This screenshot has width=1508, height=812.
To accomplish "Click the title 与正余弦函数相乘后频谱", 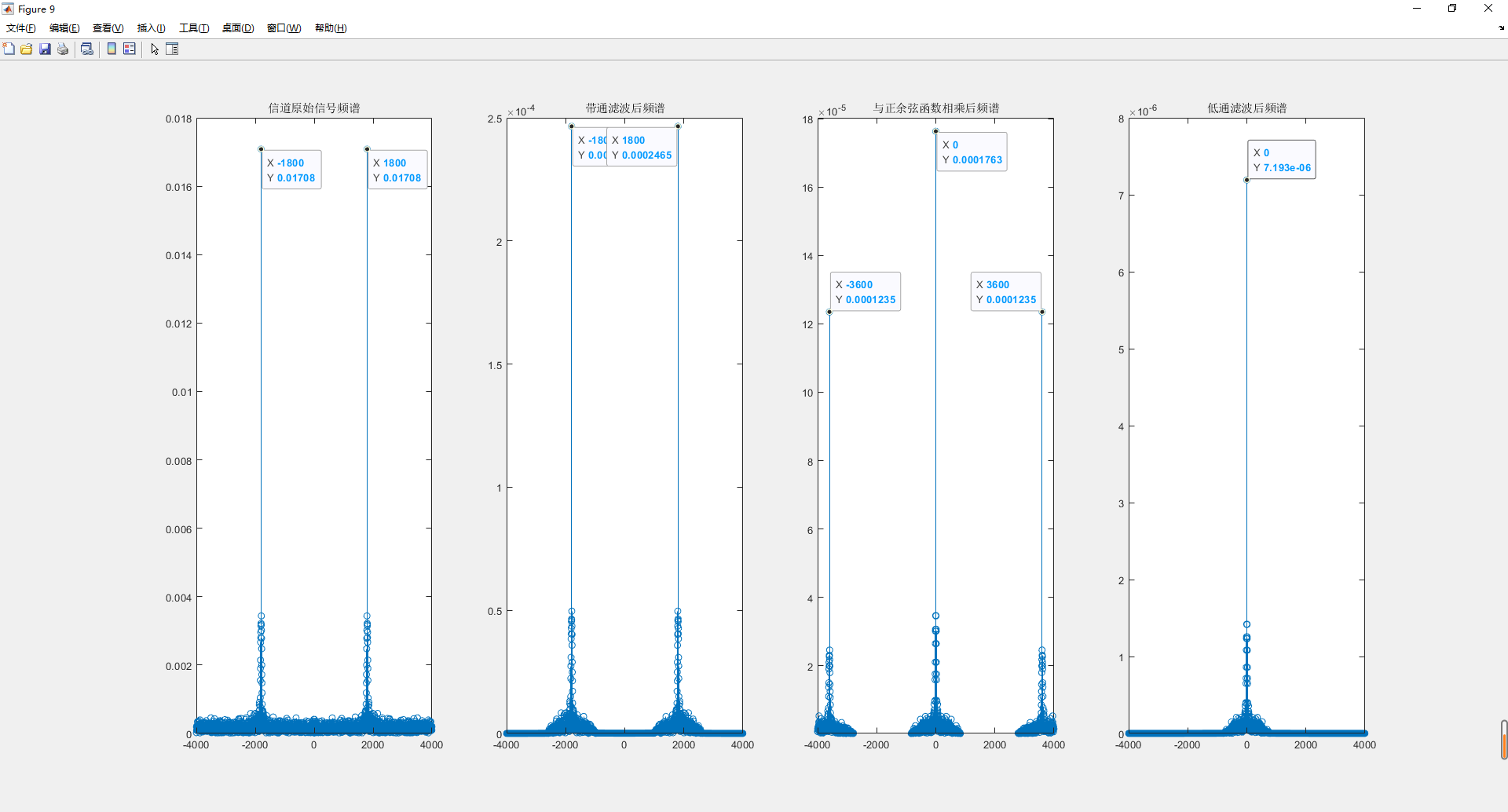I will pyautogui.click(x=936, y=108).
